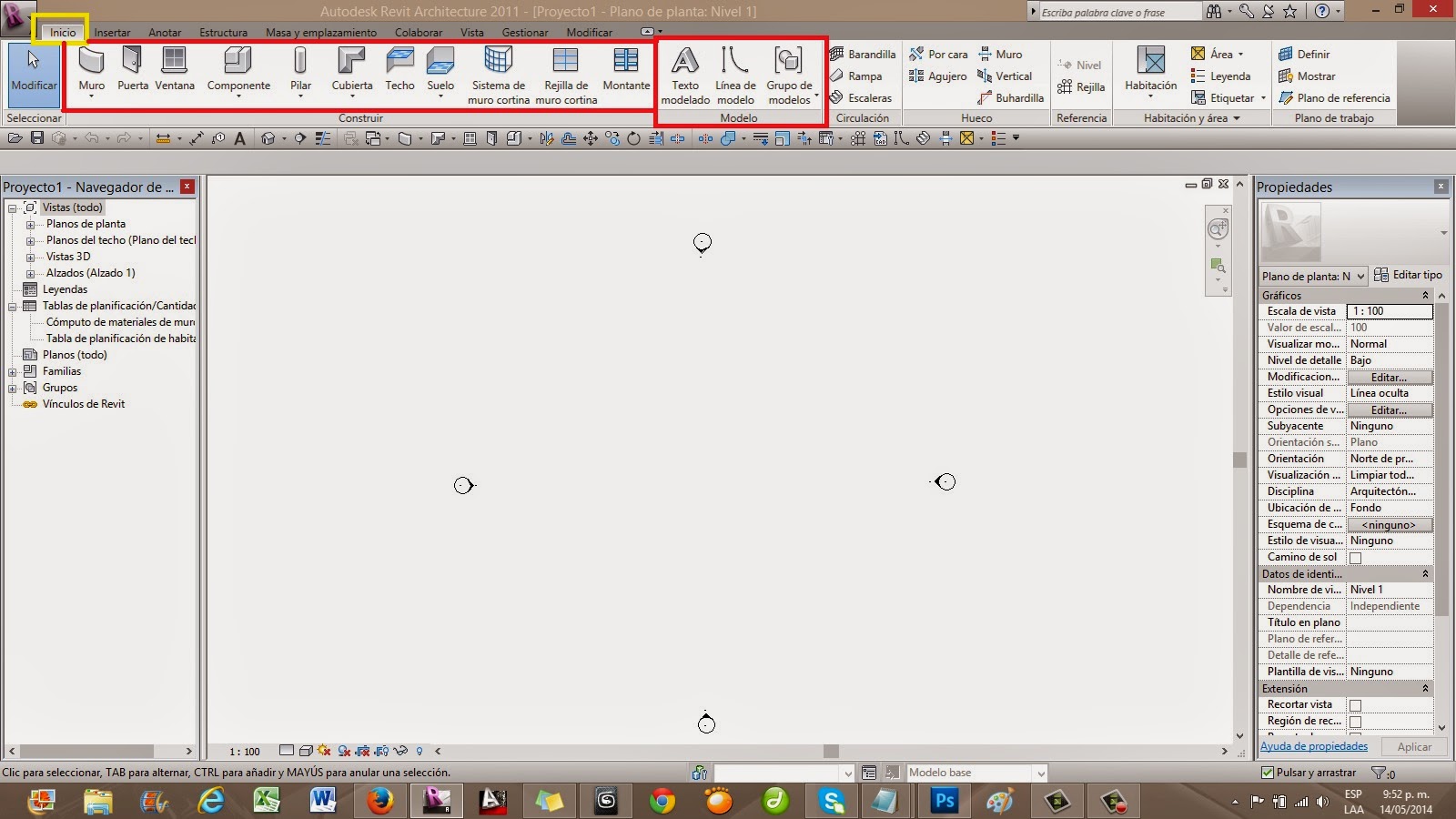1456x819 pixels.
Task: Enable the Recortar vista checkbox
Action: (1355, 704)
